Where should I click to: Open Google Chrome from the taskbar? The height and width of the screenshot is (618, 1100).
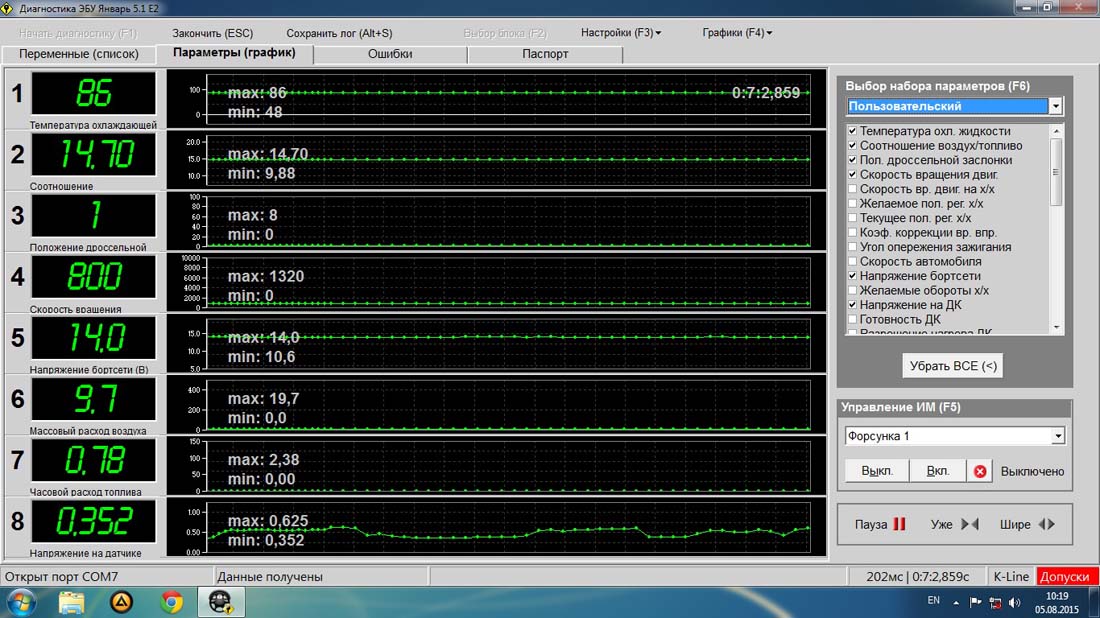pyautogui.click(x=172, y=602)
